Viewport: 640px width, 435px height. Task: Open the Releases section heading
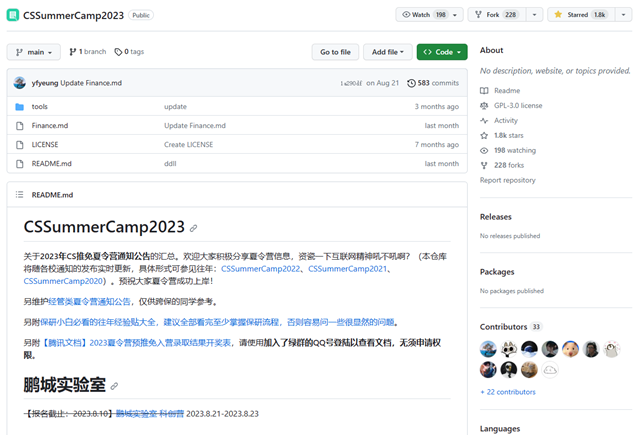(x=496, y=217)
